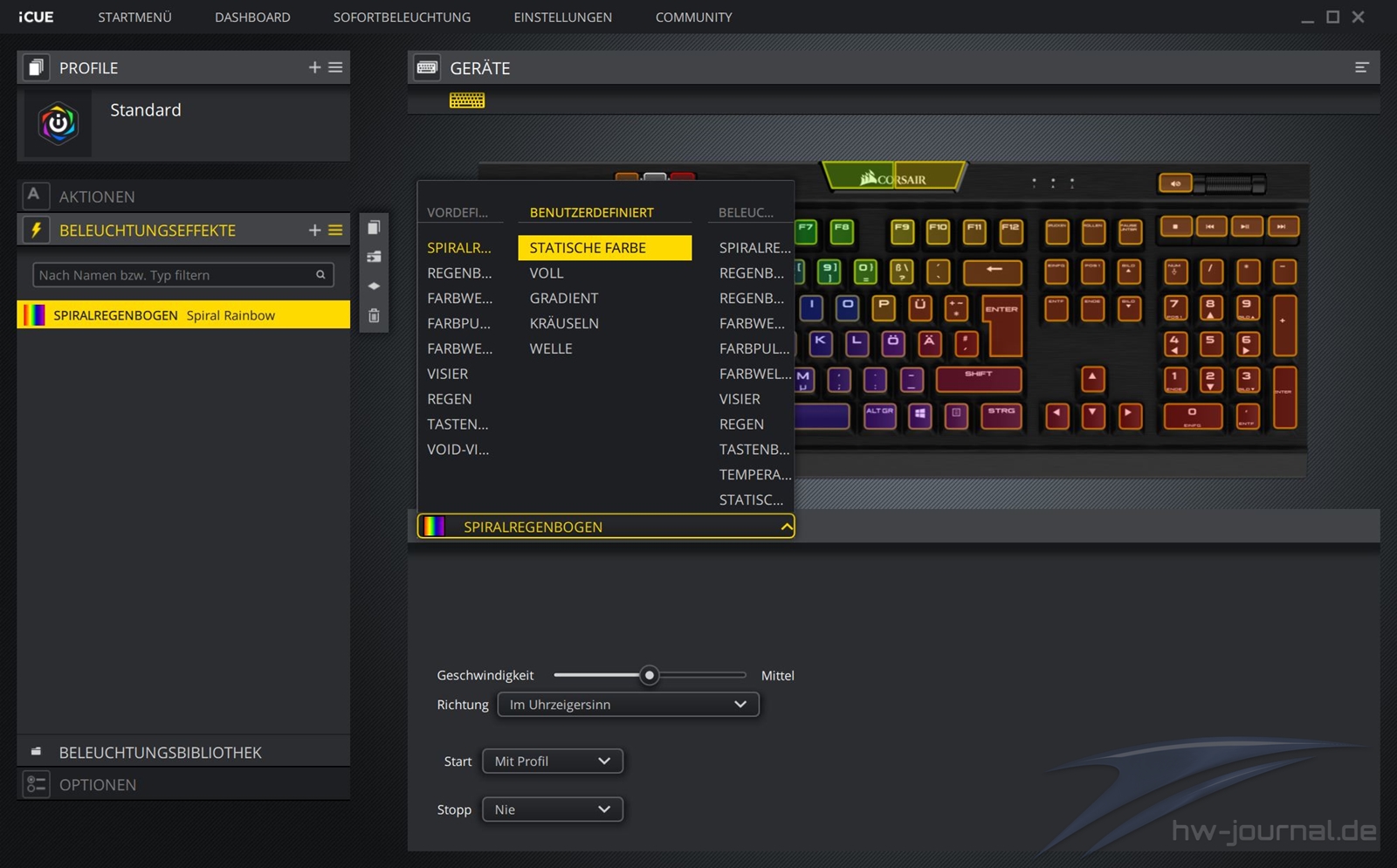Click the Geschwindigkeit slider handle
The width and height of the screenshot is (1397, 868).
click(649, 675)
